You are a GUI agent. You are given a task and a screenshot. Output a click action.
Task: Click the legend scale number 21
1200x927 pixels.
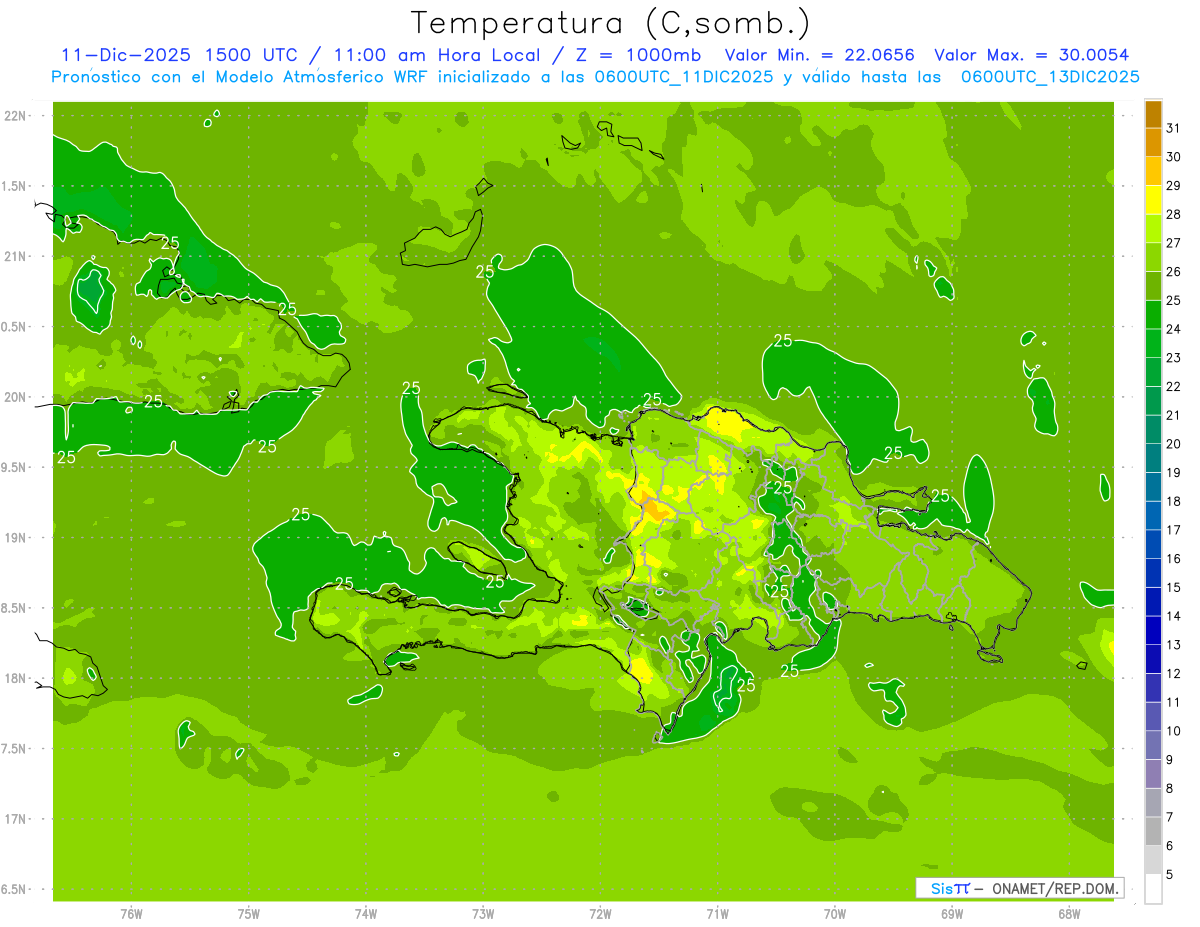[x=1174, y=415]
